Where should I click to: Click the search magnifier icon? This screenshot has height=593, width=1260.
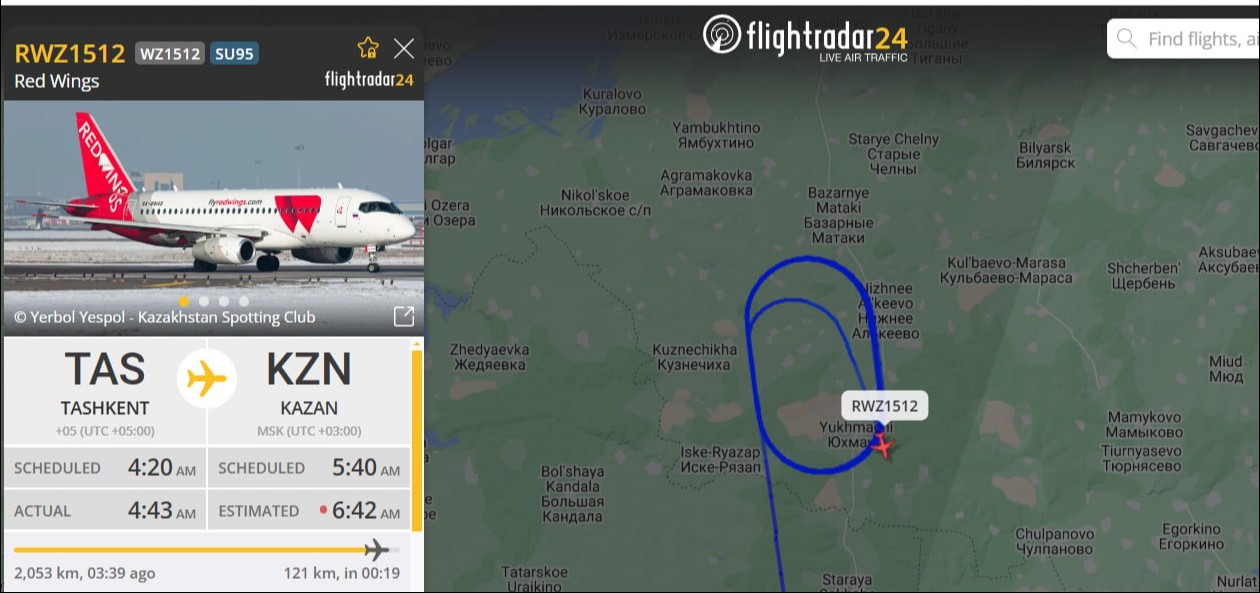tap(1127, 39)
